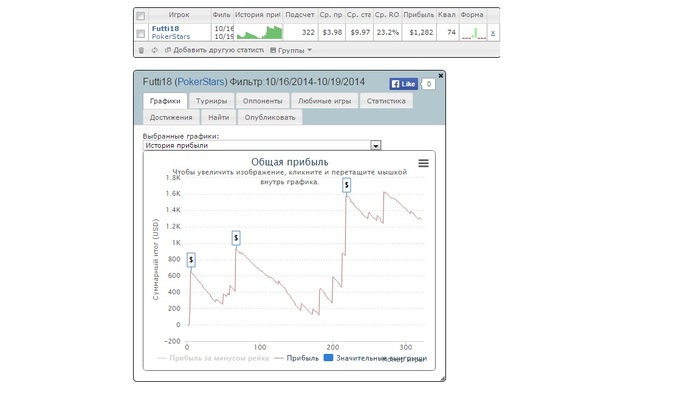Click the $9.97 average stake cell
This screenshot has height=394, width=700.
[x=359, y=33]
